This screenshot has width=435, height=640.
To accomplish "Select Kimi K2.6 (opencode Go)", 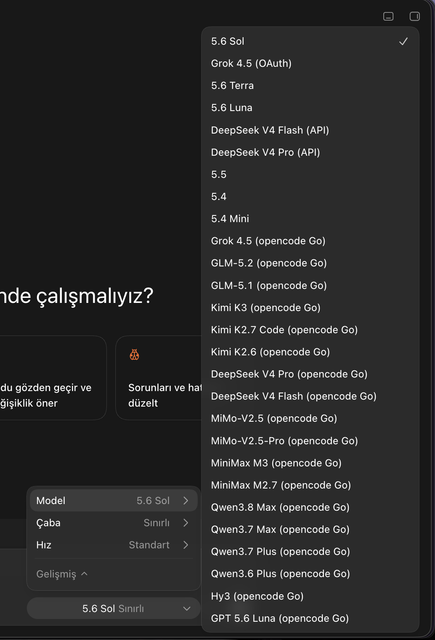I will click(310, 352).
